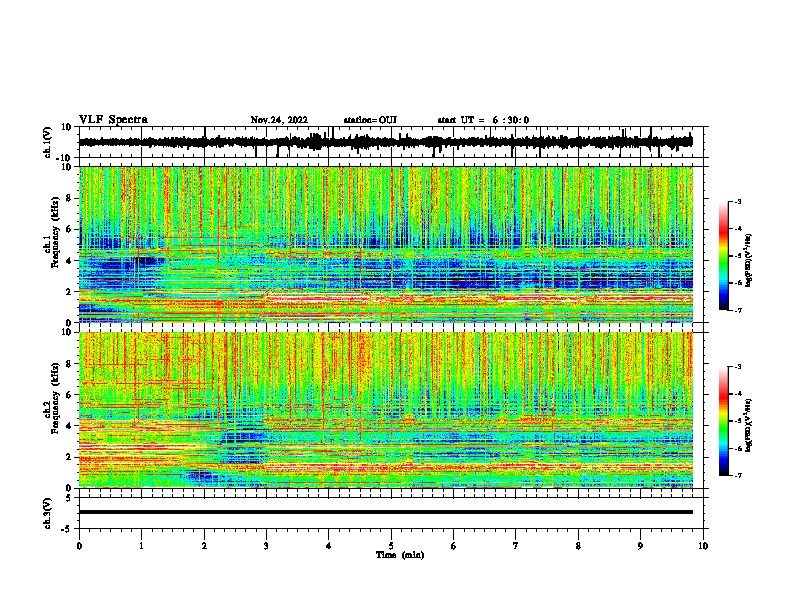Click the "10" tick on the time axis

click(703, 546)
